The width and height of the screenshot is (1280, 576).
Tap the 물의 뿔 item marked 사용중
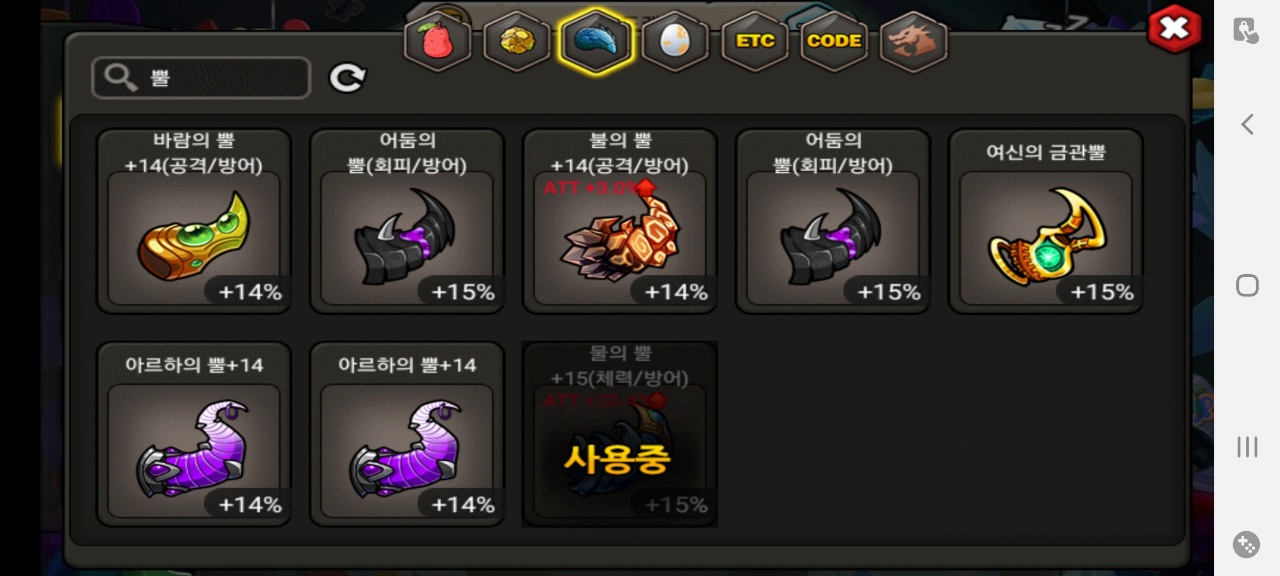tap(620, 434)
